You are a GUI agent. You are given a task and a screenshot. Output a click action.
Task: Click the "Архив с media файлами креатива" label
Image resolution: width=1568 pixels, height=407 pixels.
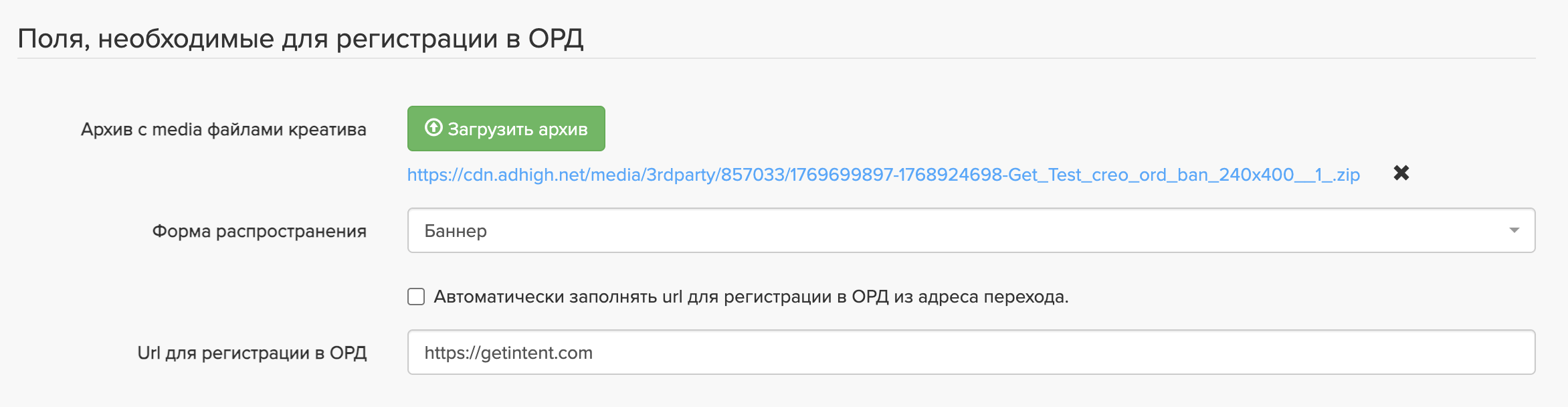223,129
